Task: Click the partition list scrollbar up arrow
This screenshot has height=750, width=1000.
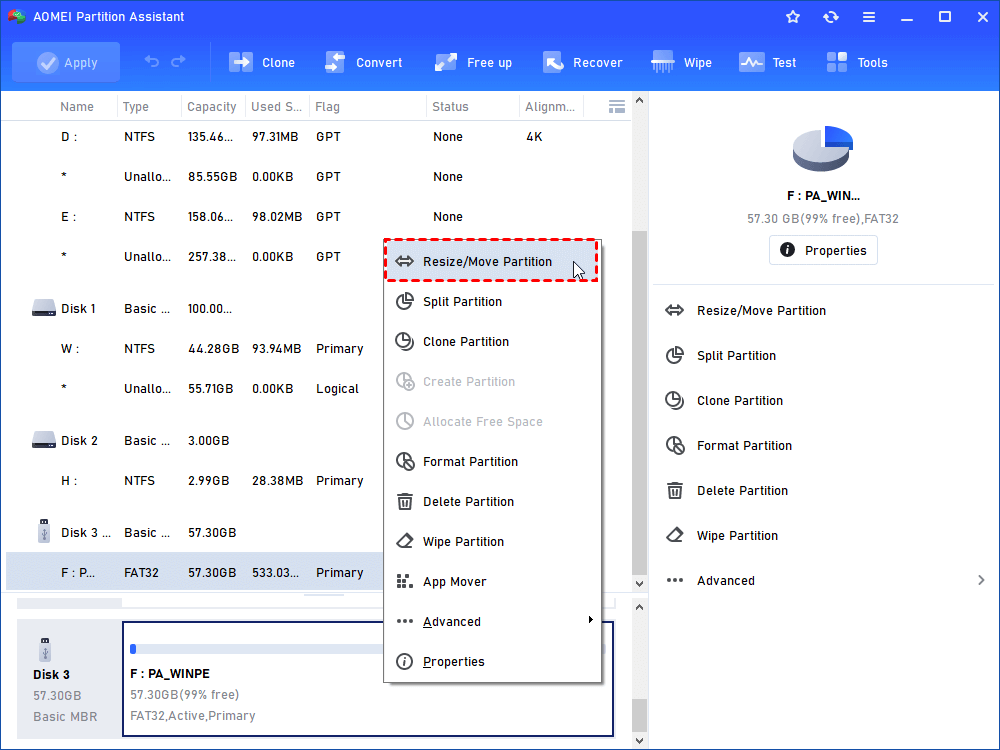Action: [639, 101]
